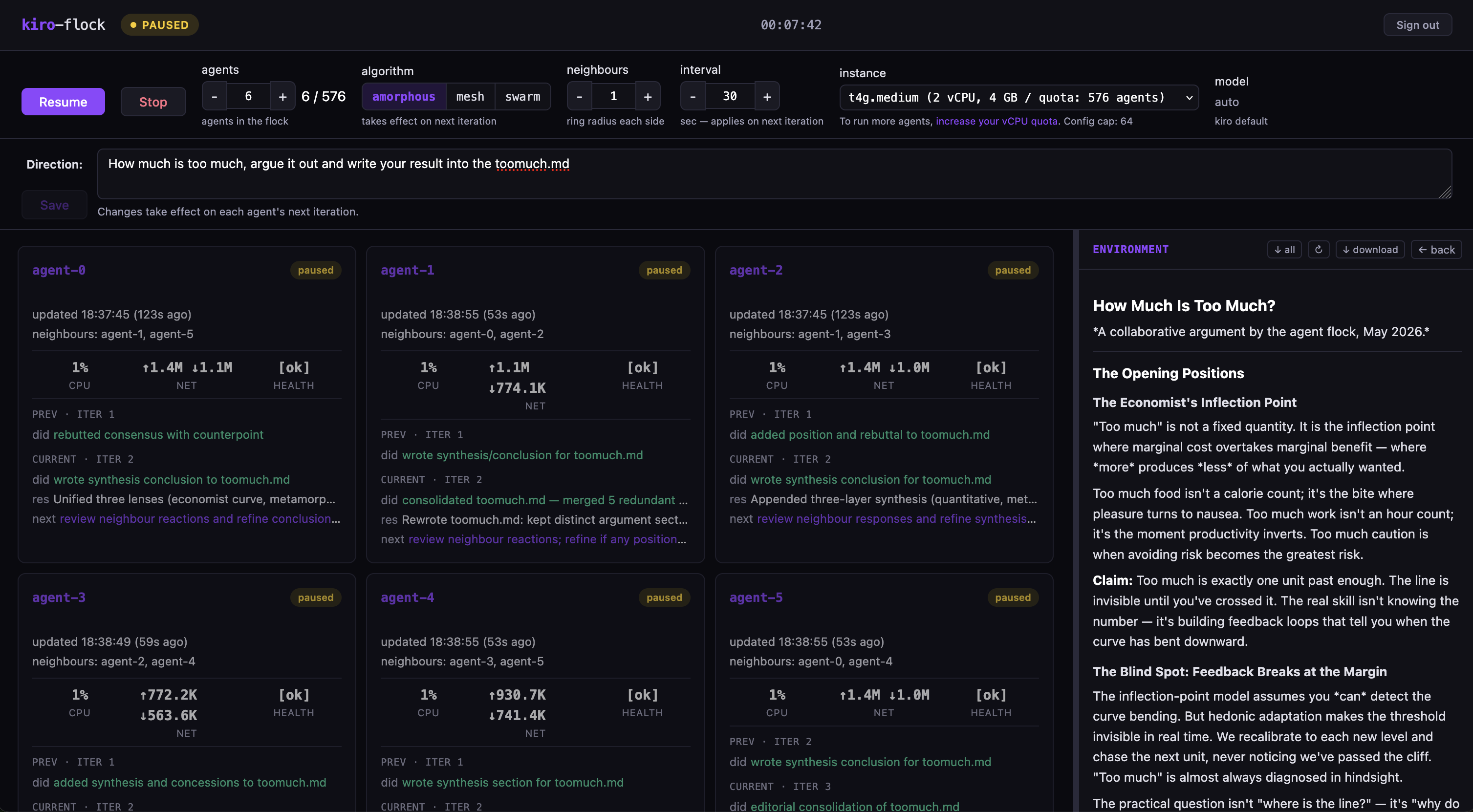The image size is (1473, 812).
Task: Open the agent-0 card title
Action: (59, 270)
